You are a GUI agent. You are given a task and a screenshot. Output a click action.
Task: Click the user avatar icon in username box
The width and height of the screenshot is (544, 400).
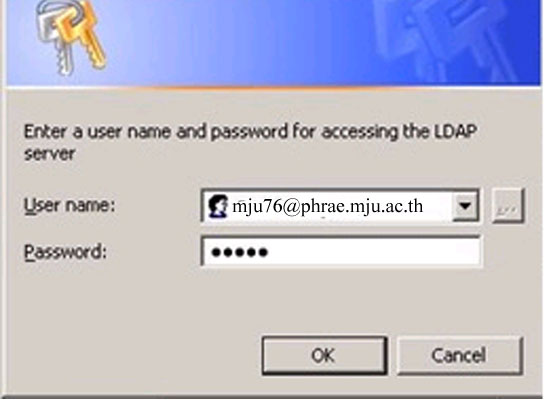point(218,206)
